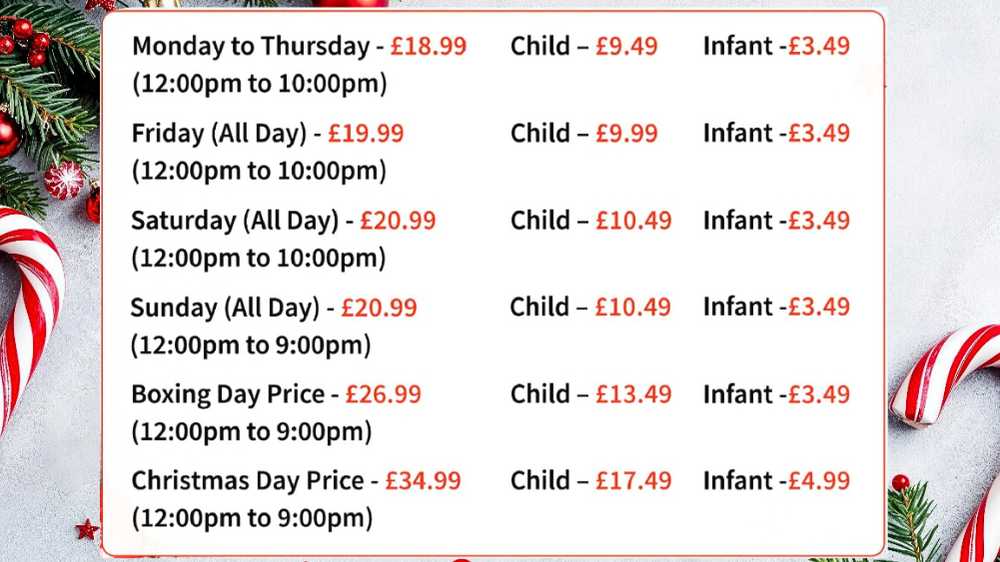Click the Infant £4.99 price
The width and height of the screenshot is (1000, 562).
click(x=818, y=481)
